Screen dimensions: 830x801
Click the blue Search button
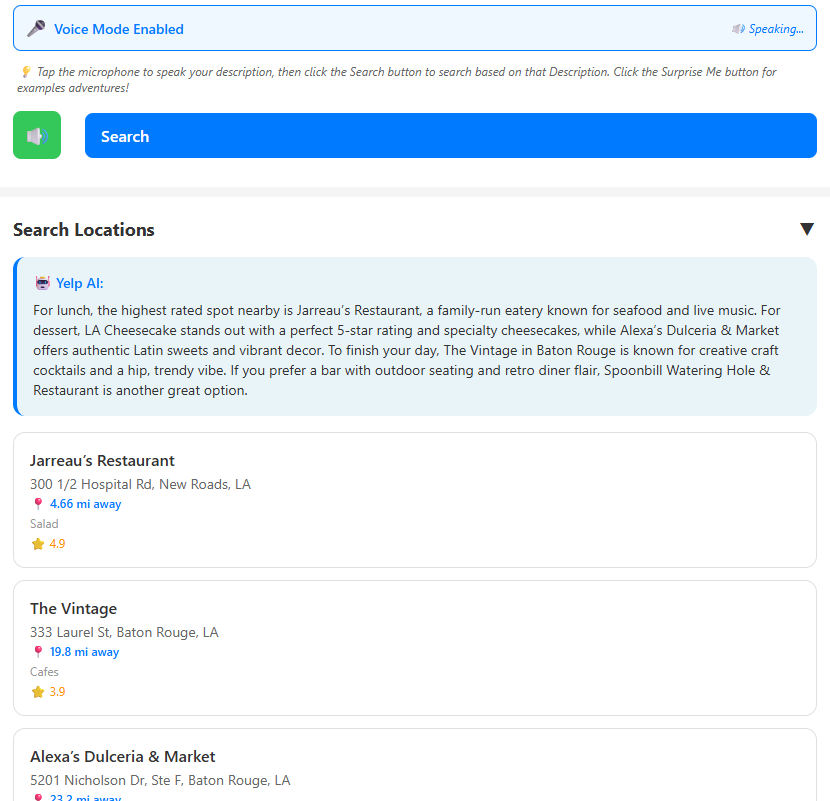[x=450, y=136]
